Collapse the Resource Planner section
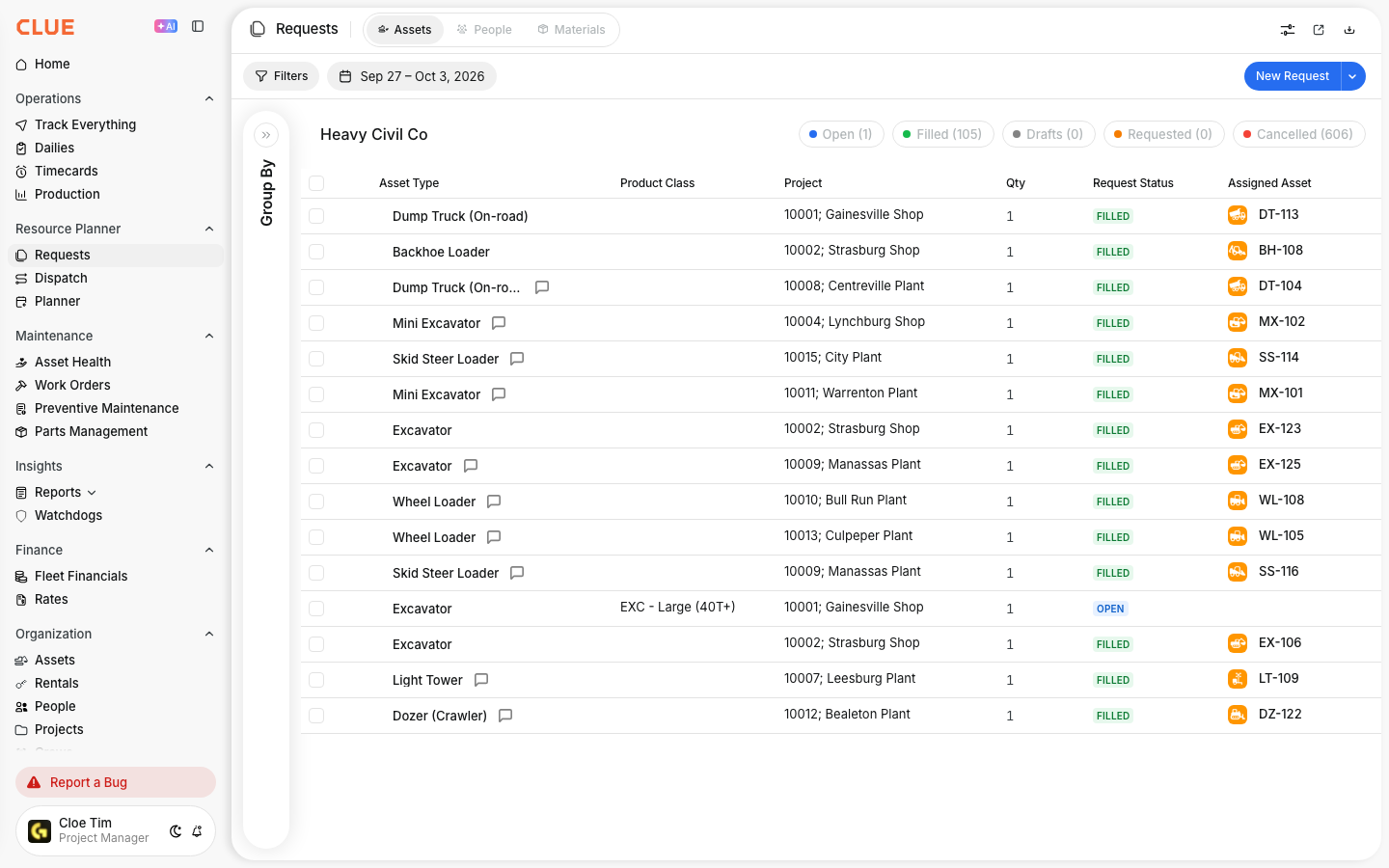This screenshot has width=1389, height=868. tap(209, 229)
